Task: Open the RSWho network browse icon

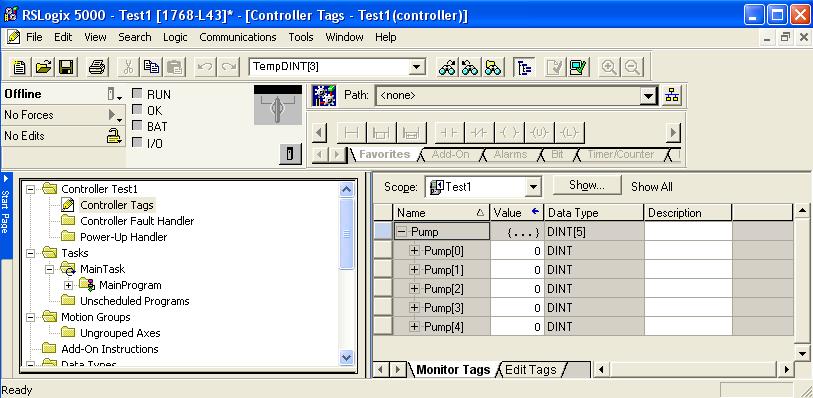Action: pyautogui.click(x=672, y=95)
